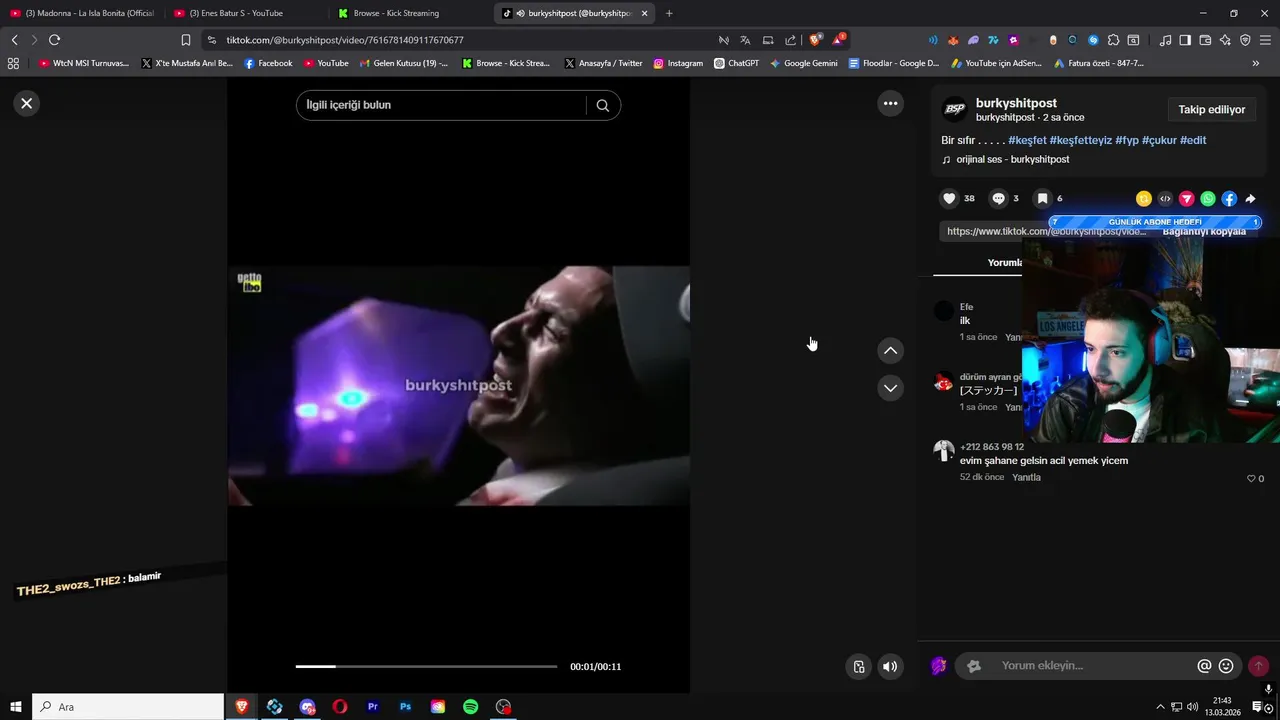
Task: Go back in browser history
Action: click(x=14, y=40)
